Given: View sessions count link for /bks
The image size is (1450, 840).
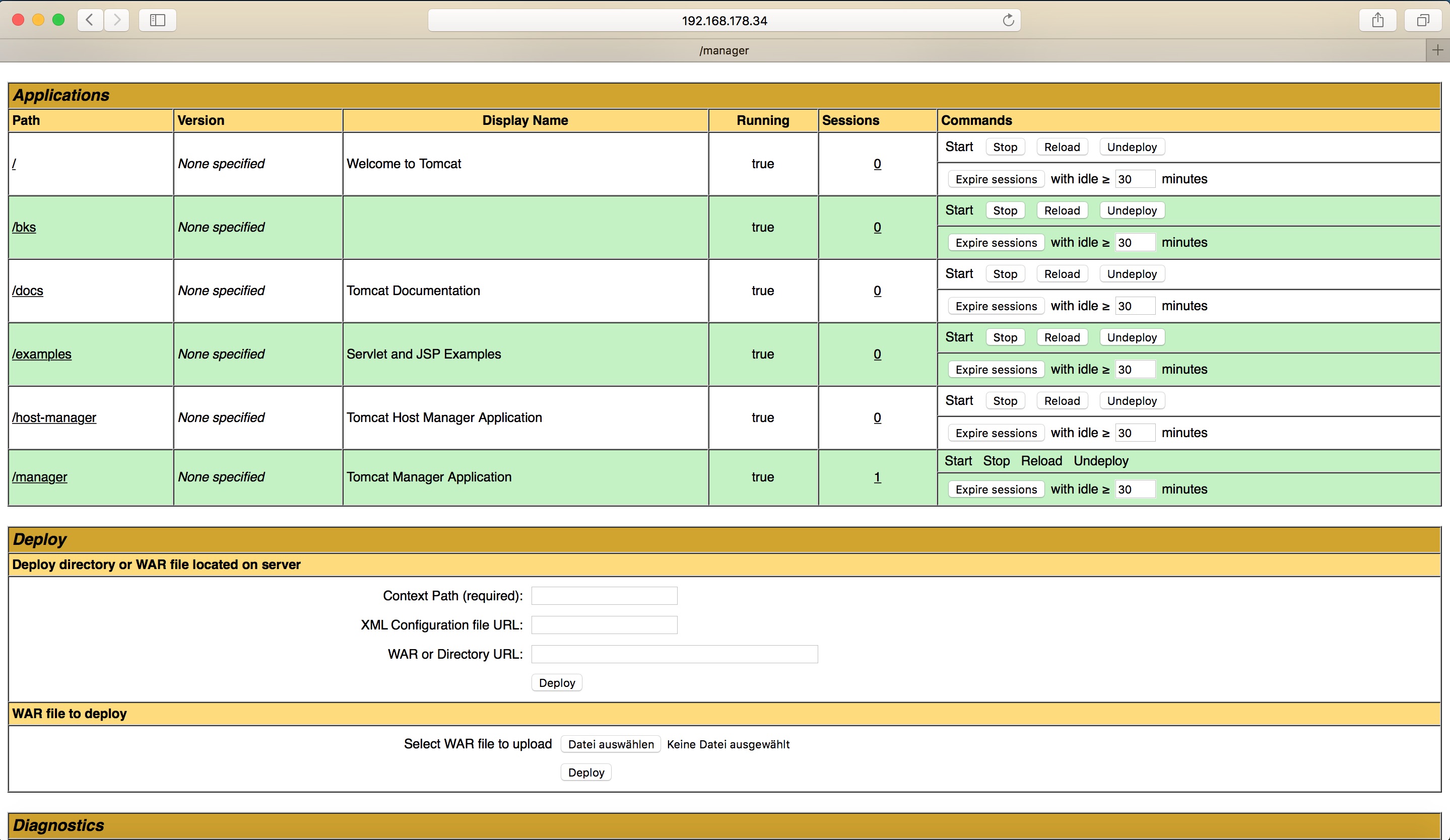Looking at the screenshot, I should click(x=878, y=227).
